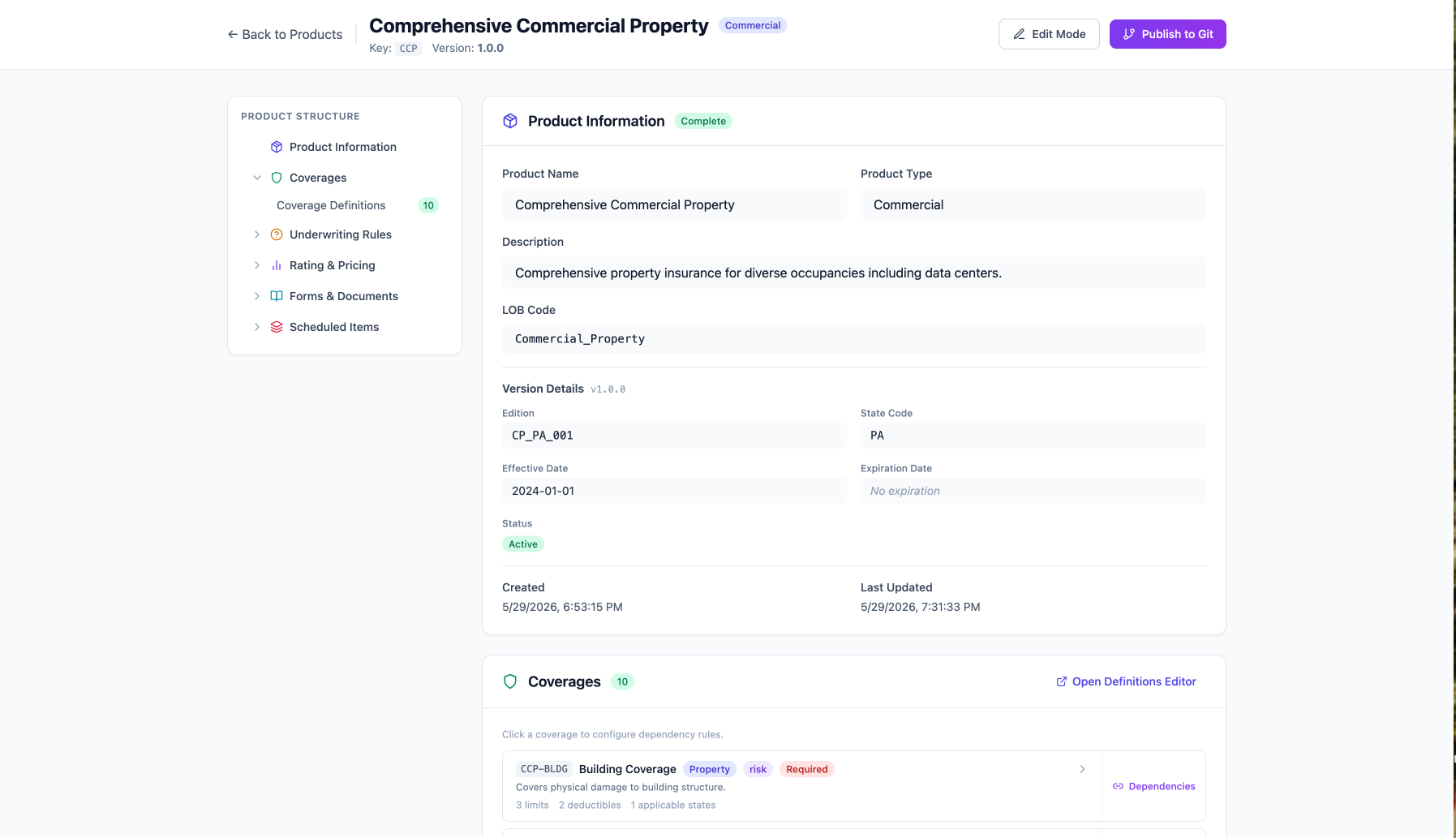Click the 10 badge in Coverages section header
Screen dimensions: 1456x838
(622, 681)
